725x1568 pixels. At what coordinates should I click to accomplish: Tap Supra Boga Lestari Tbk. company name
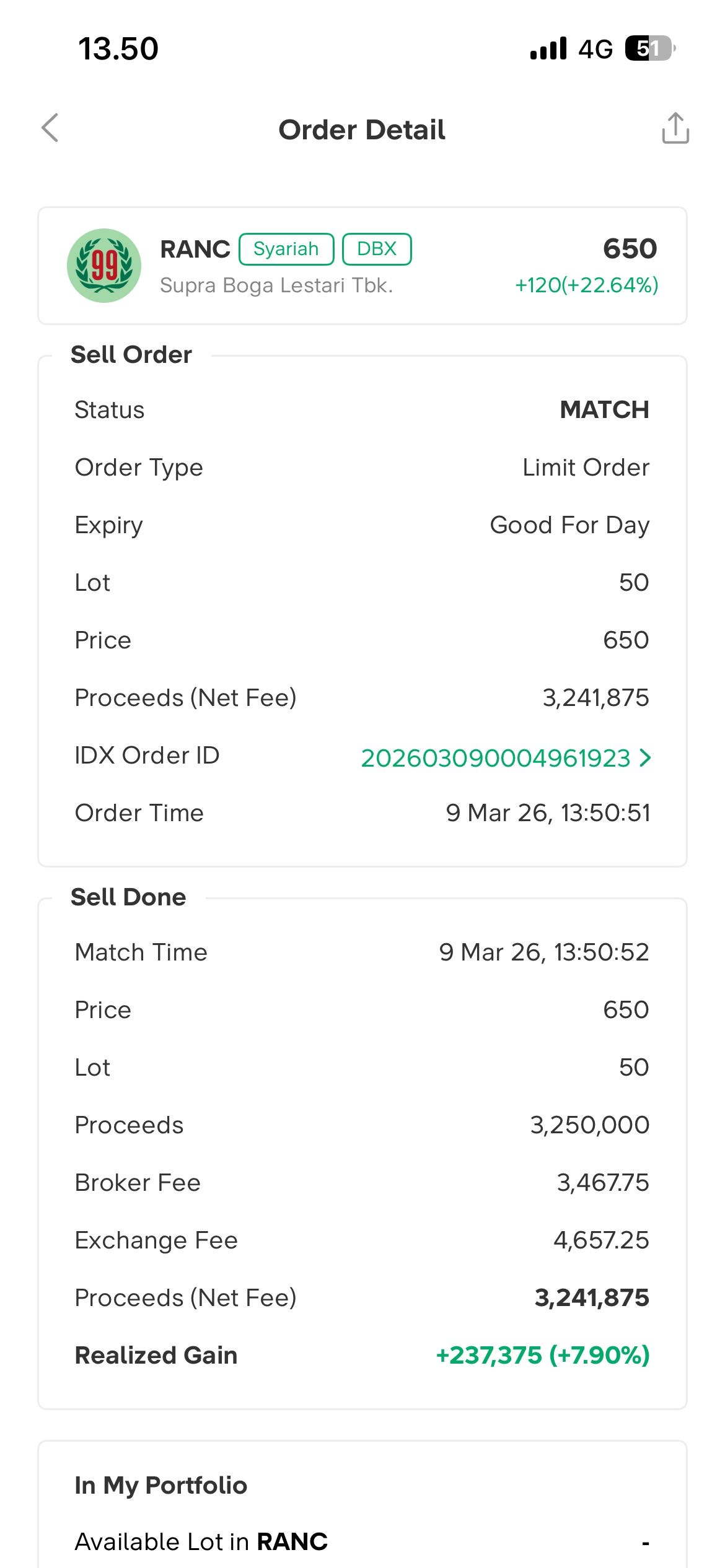(276, 285)
